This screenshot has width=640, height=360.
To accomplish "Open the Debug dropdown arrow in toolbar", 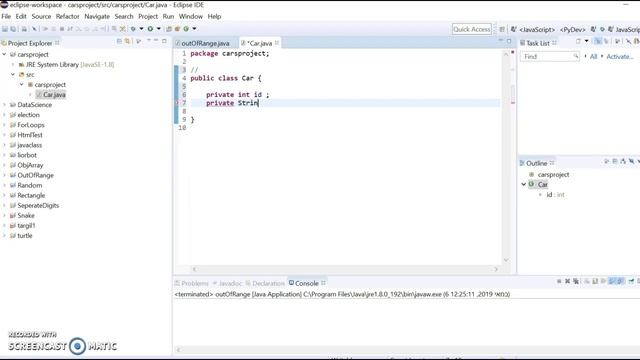I will 141,29.
